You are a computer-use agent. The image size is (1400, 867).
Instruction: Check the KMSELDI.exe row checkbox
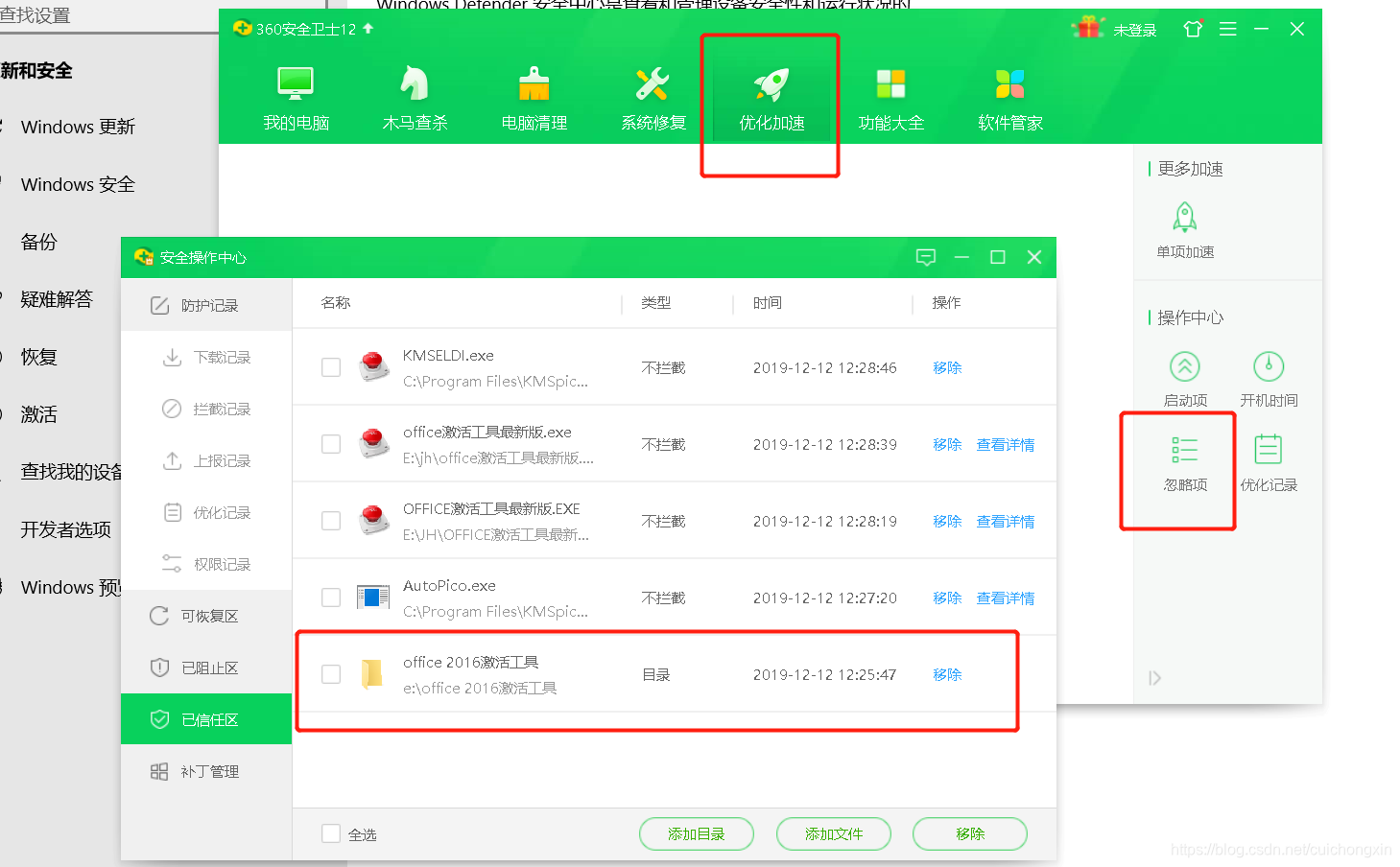coord(331,367)
